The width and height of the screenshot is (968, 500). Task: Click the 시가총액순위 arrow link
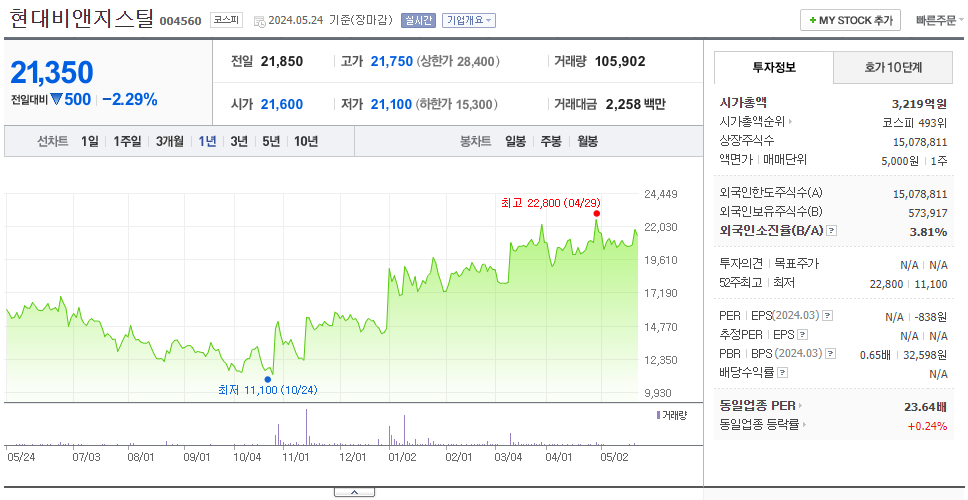(756, 122)
